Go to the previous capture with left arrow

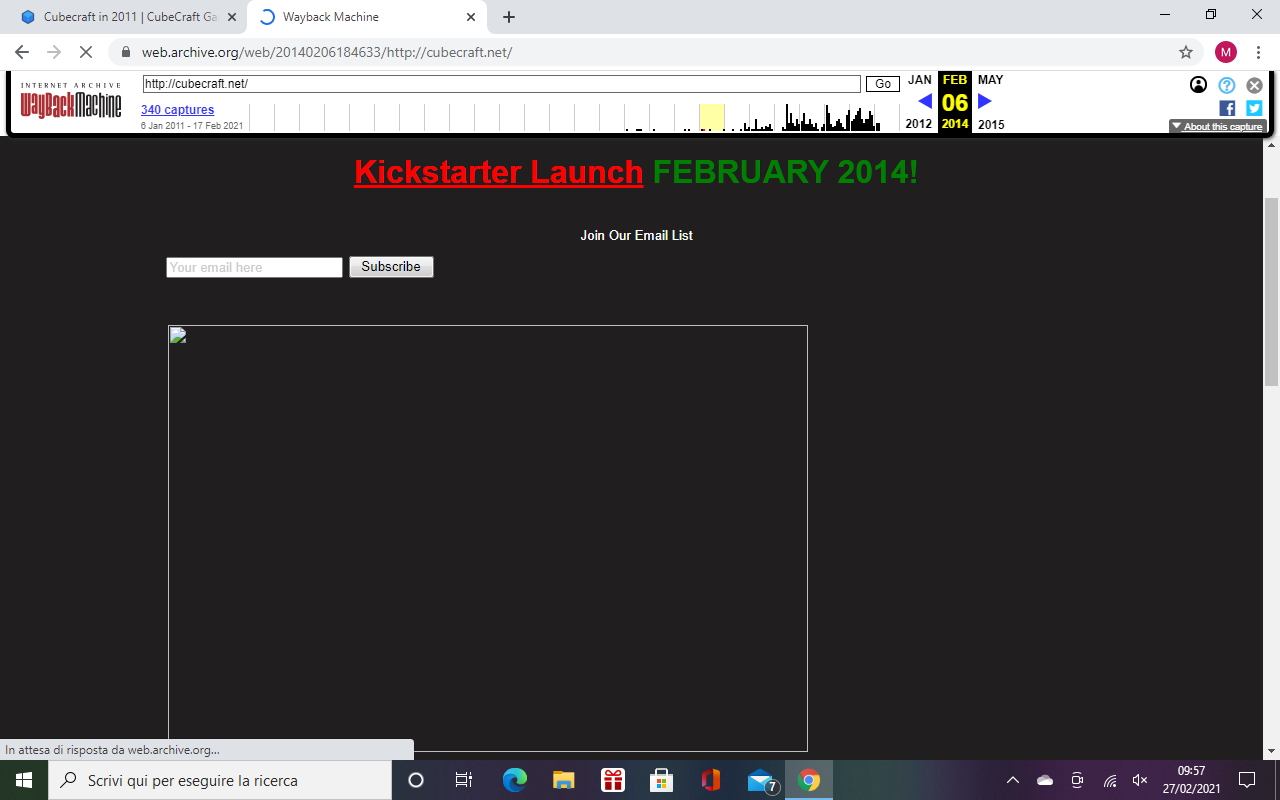click(x=925, y=101)
